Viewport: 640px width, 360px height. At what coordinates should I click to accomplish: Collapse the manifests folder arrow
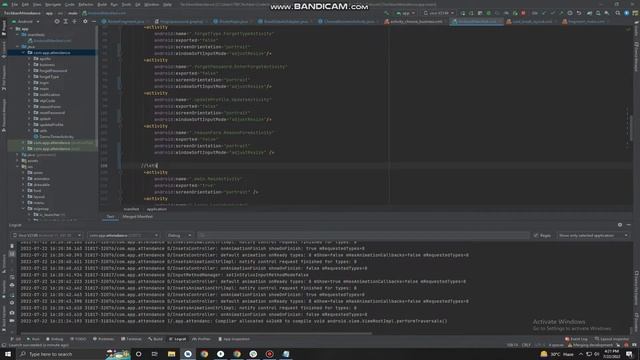click(x=18, y=35)
